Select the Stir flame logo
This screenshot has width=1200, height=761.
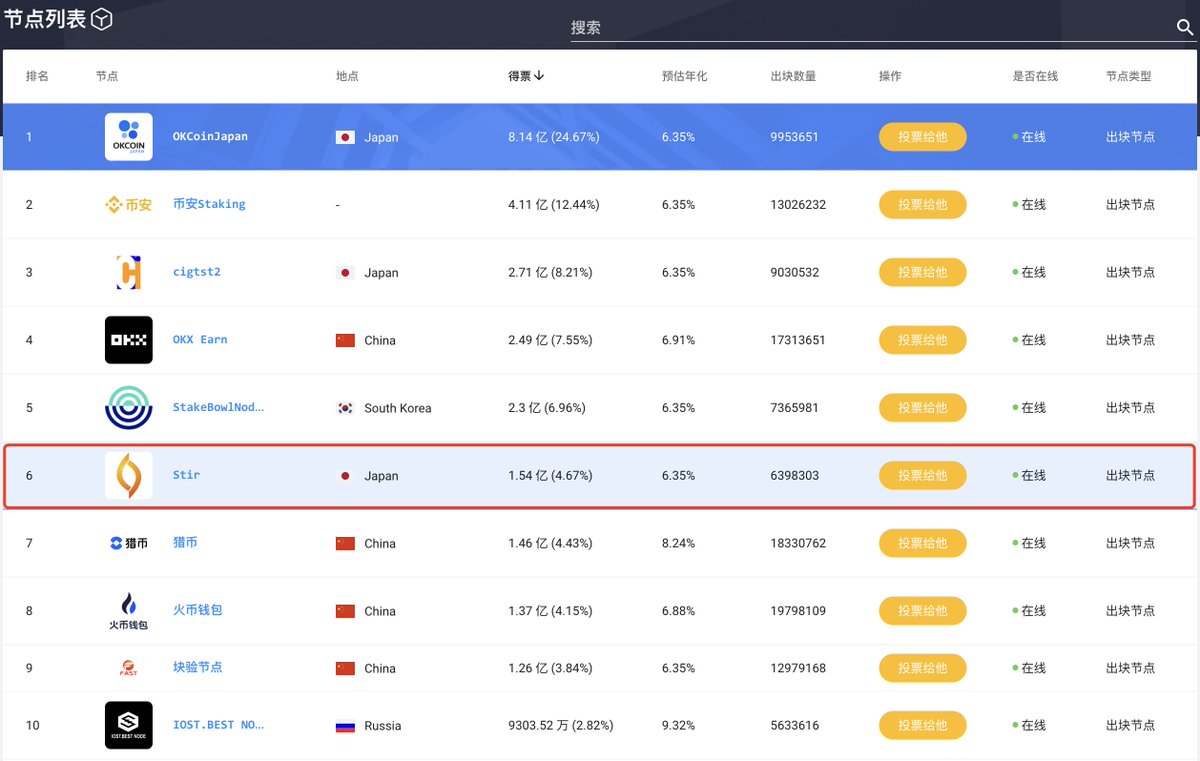128,475
